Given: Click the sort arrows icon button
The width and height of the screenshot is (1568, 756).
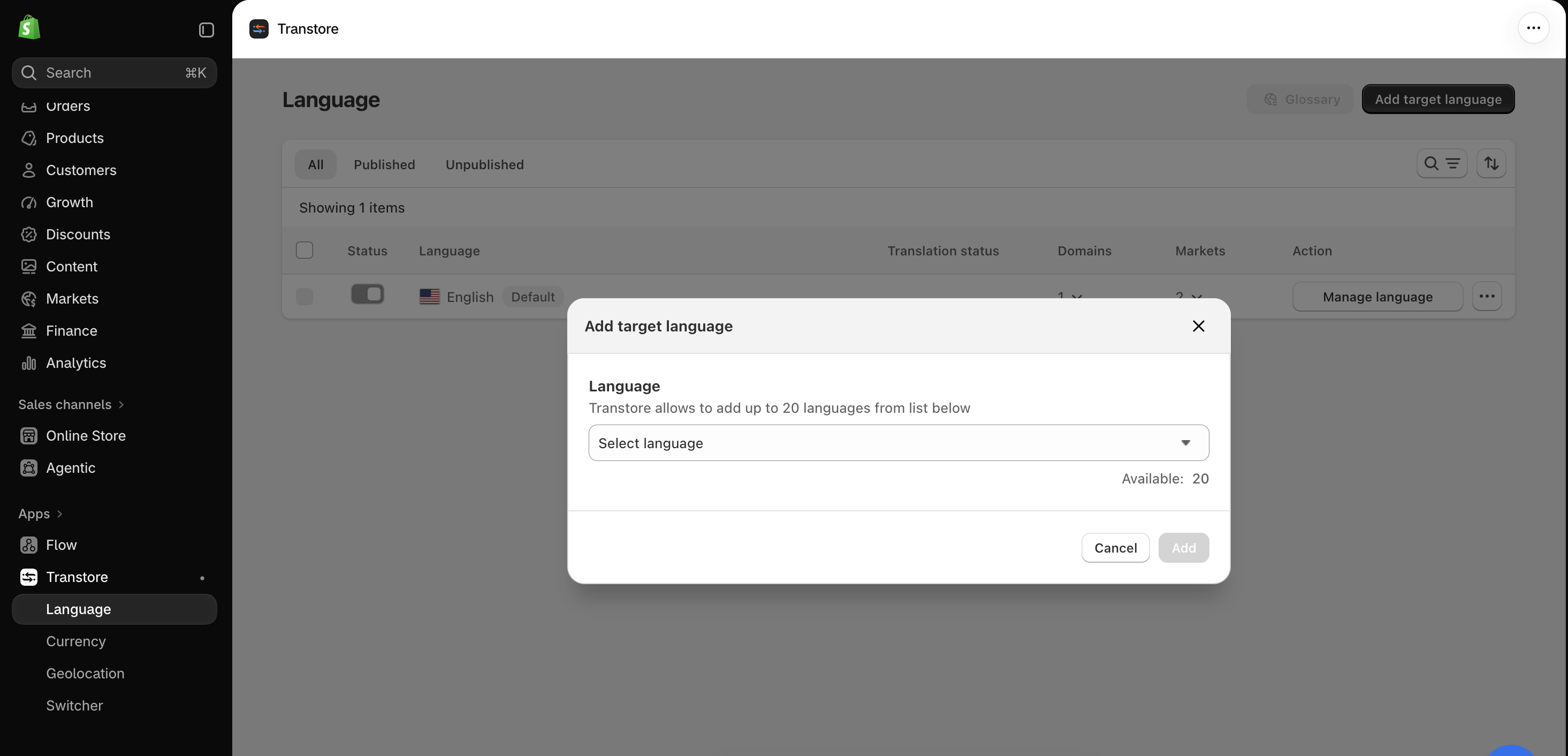Looking at the screenshot, I should pyautogui.click(x=1491, y=163).
